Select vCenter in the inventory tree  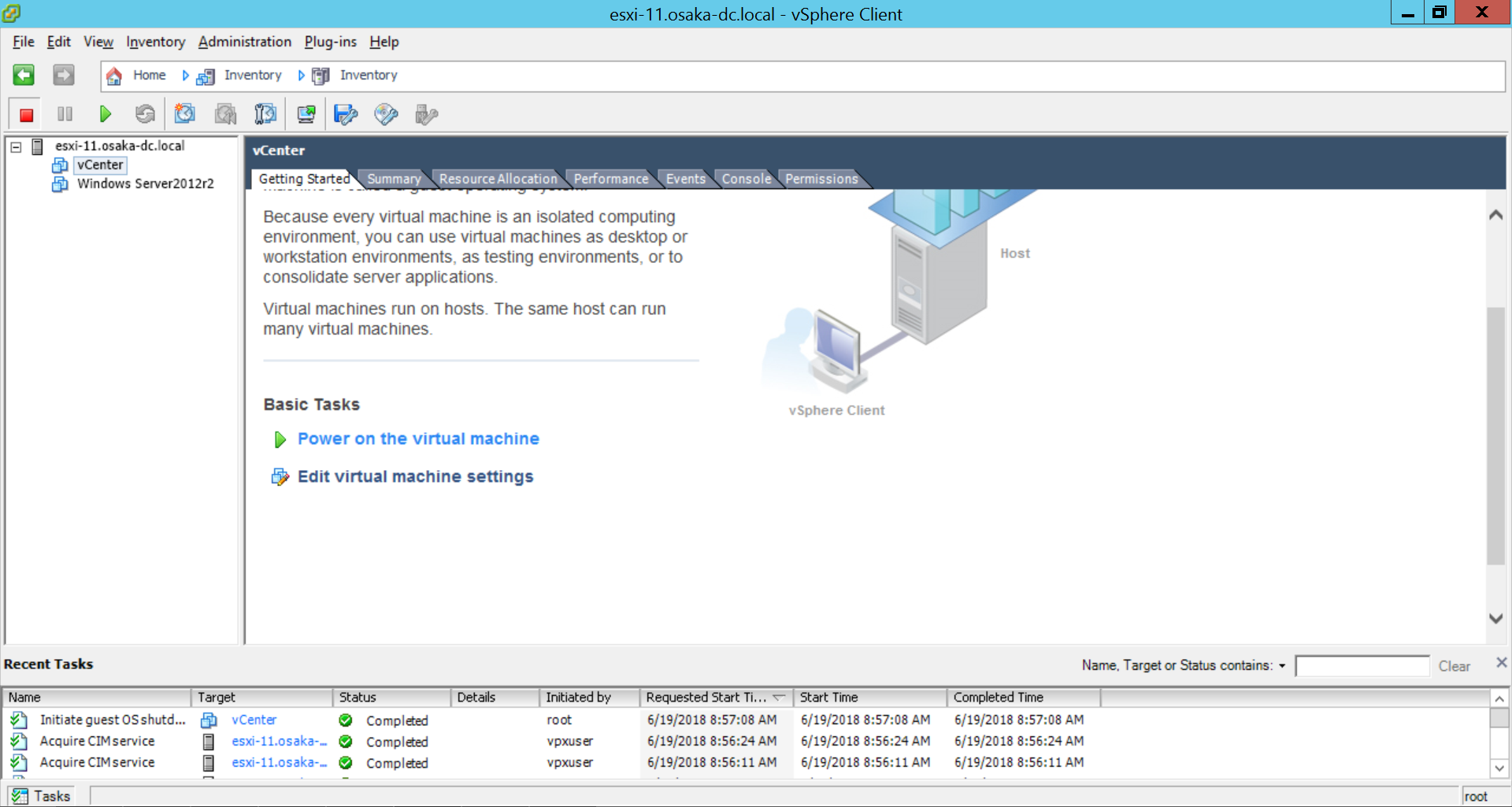[x=100, y=165]
